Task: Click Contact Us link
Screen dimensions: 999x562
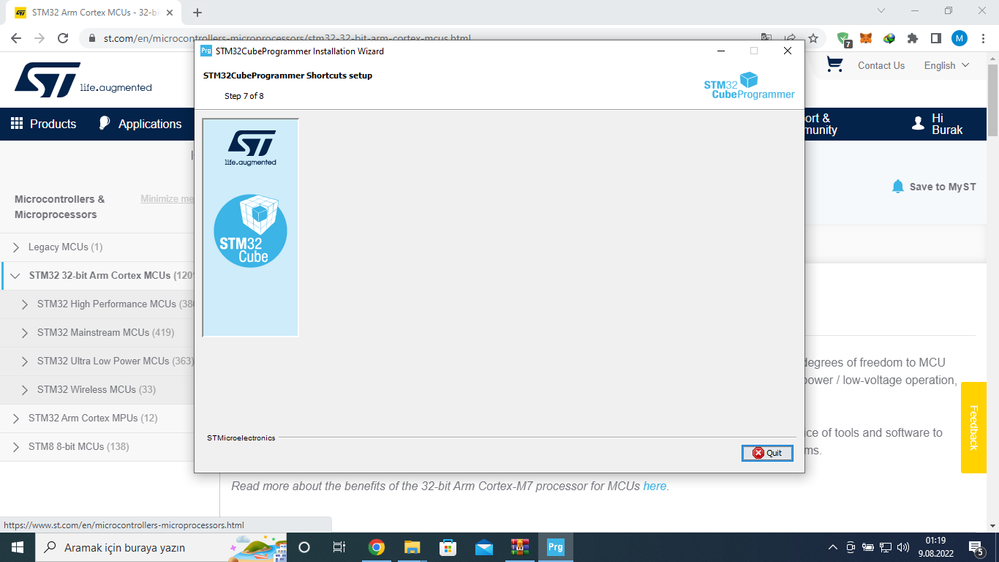Action: [x=880, y=66]
